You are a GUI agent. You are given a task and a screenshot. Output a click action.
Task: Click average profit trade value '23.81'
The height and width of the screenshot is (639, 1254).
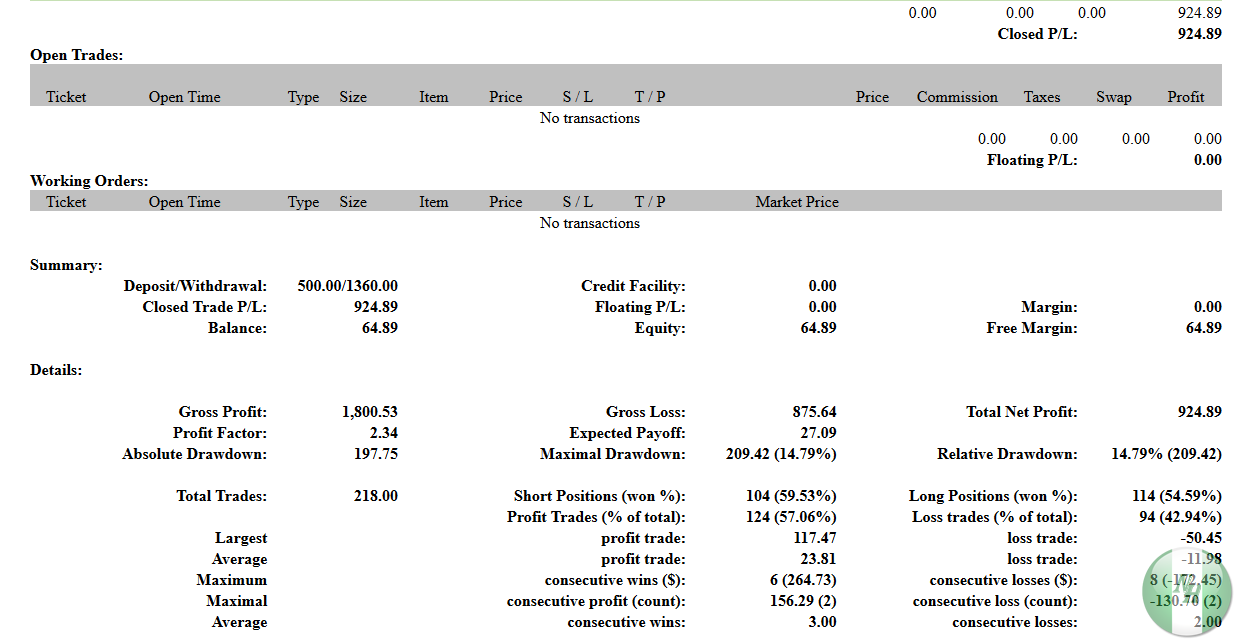coord(819,559)
